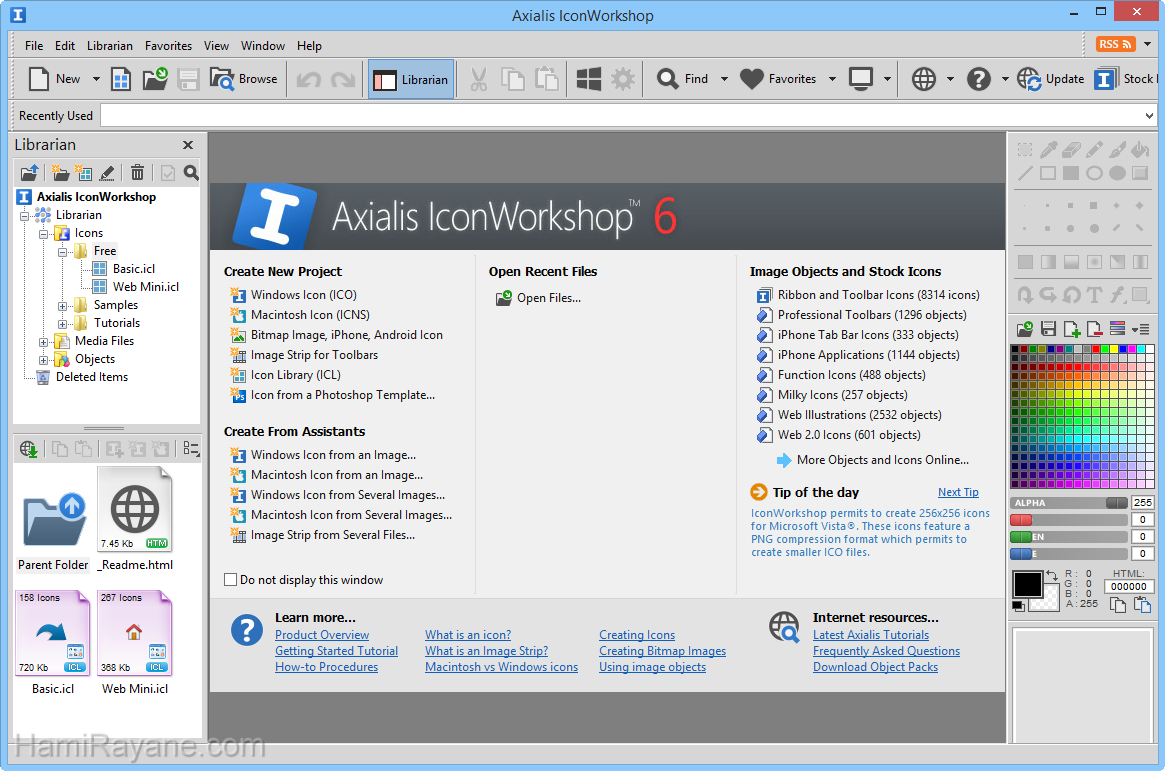This screenshot has height=771, width=1165.
Task: Click the trash delete icon in Librarian toolbar
Action: pyautogui.click(x=137, y=173)
